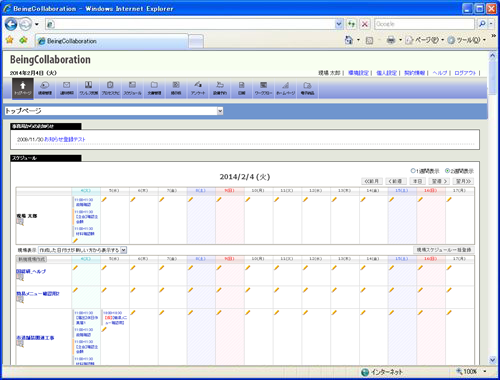
Task: Stop loading with the red X icon
Action: coord(365,24)
